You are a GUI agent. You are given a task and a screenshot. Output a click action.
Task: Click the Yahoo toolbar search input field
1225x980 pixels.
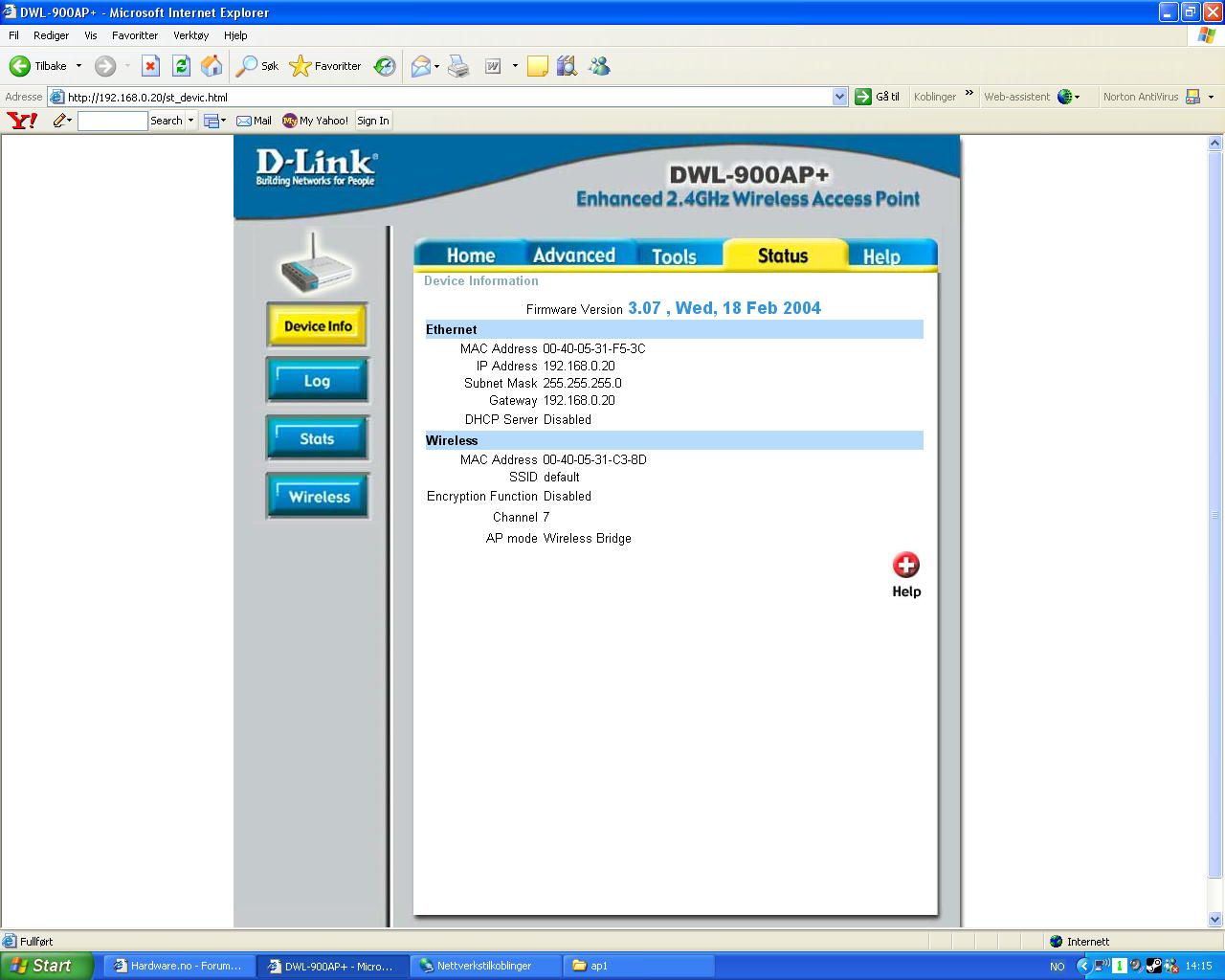112,121
